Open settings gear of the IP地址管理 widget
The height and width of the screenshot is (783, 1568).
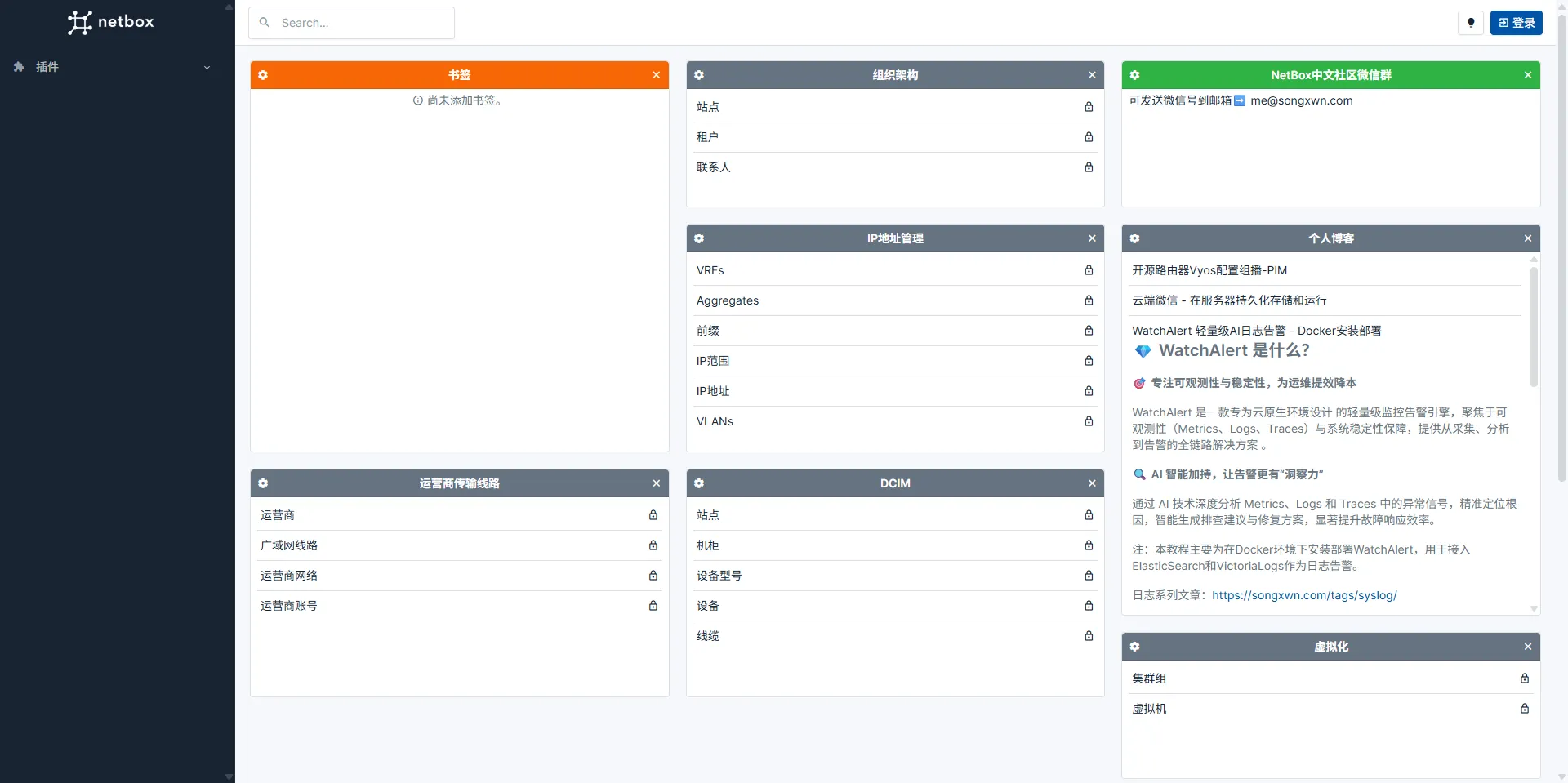[x=699, y=238]
